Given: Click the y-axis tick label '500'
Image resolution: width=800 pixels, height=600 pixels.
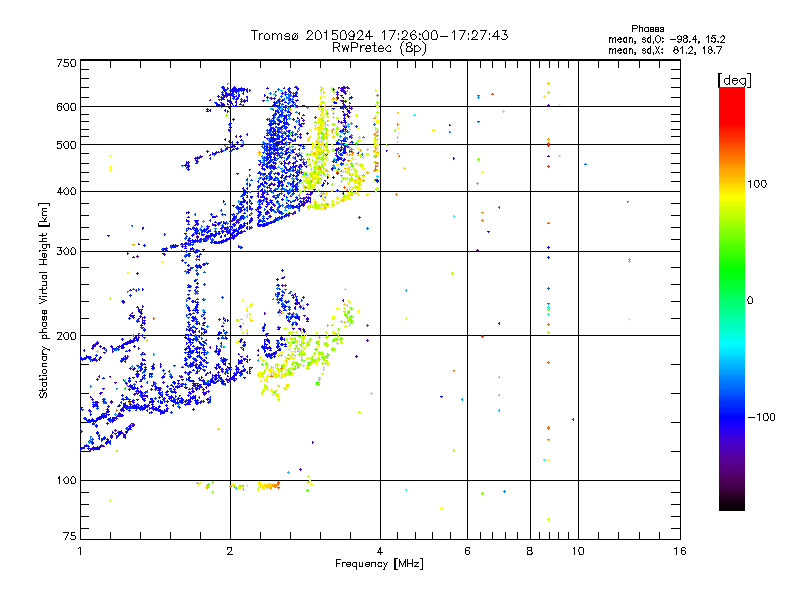Looking at the screenshot, I should (x=67, y=145).
